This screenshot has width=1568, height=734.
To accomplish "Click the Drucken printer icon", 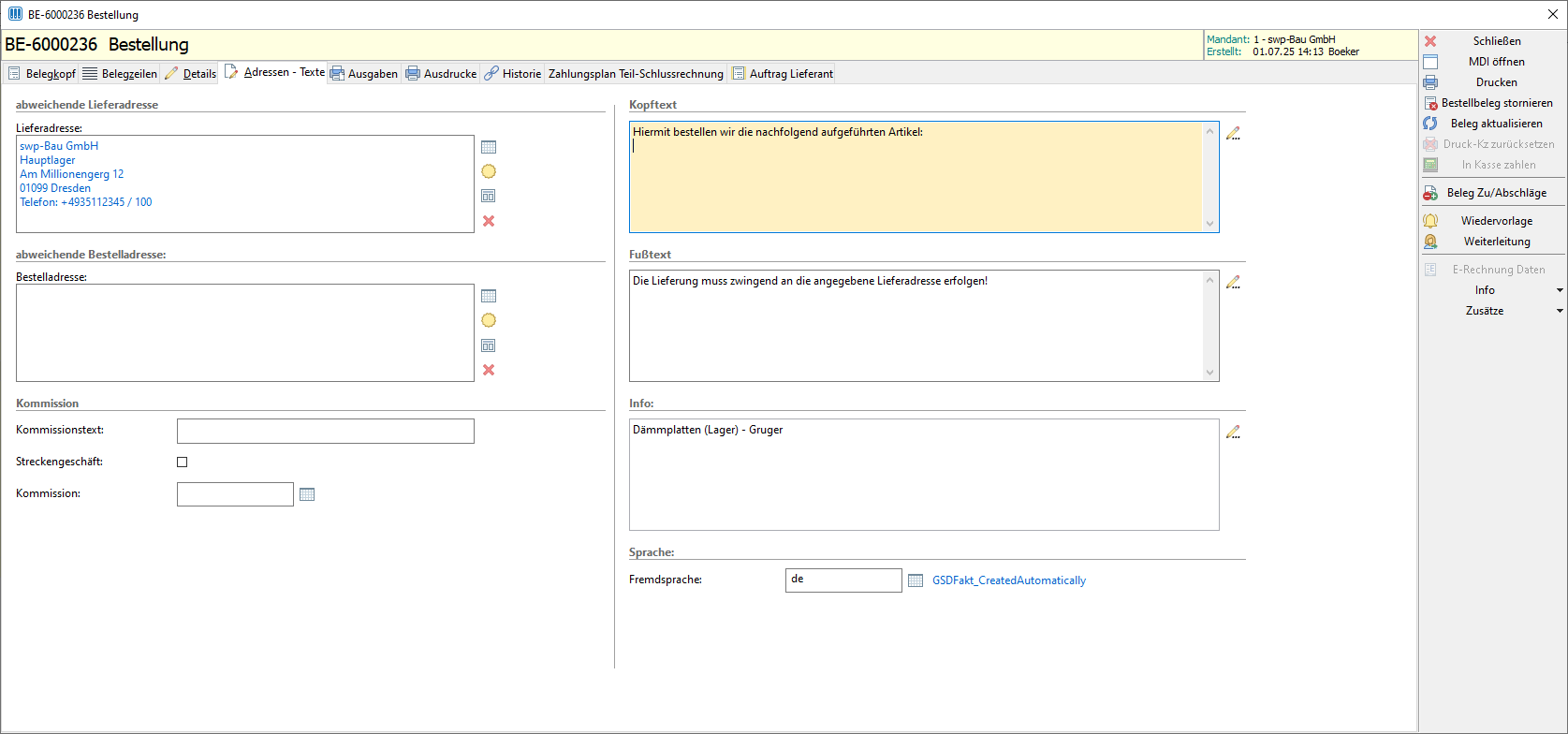I will (x=1430, y=82).
